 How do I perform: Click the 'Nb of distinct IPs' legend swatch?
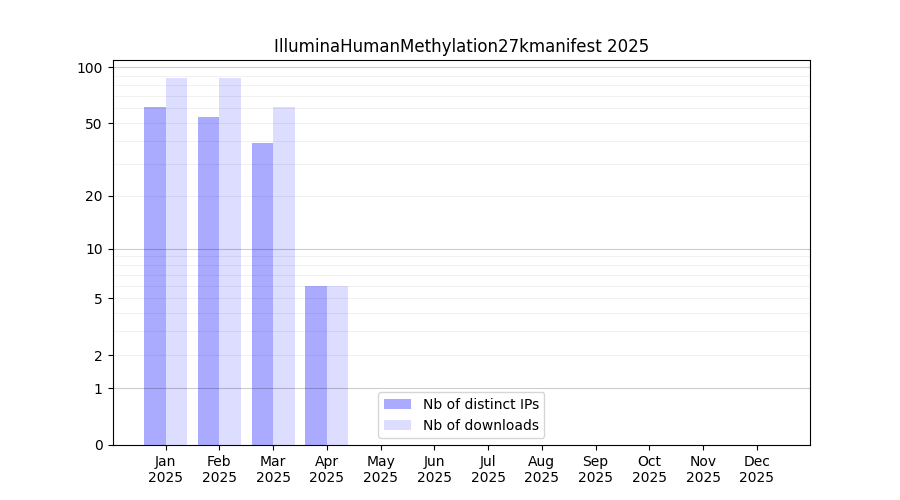pyautogui.click(x=397, y=404)
